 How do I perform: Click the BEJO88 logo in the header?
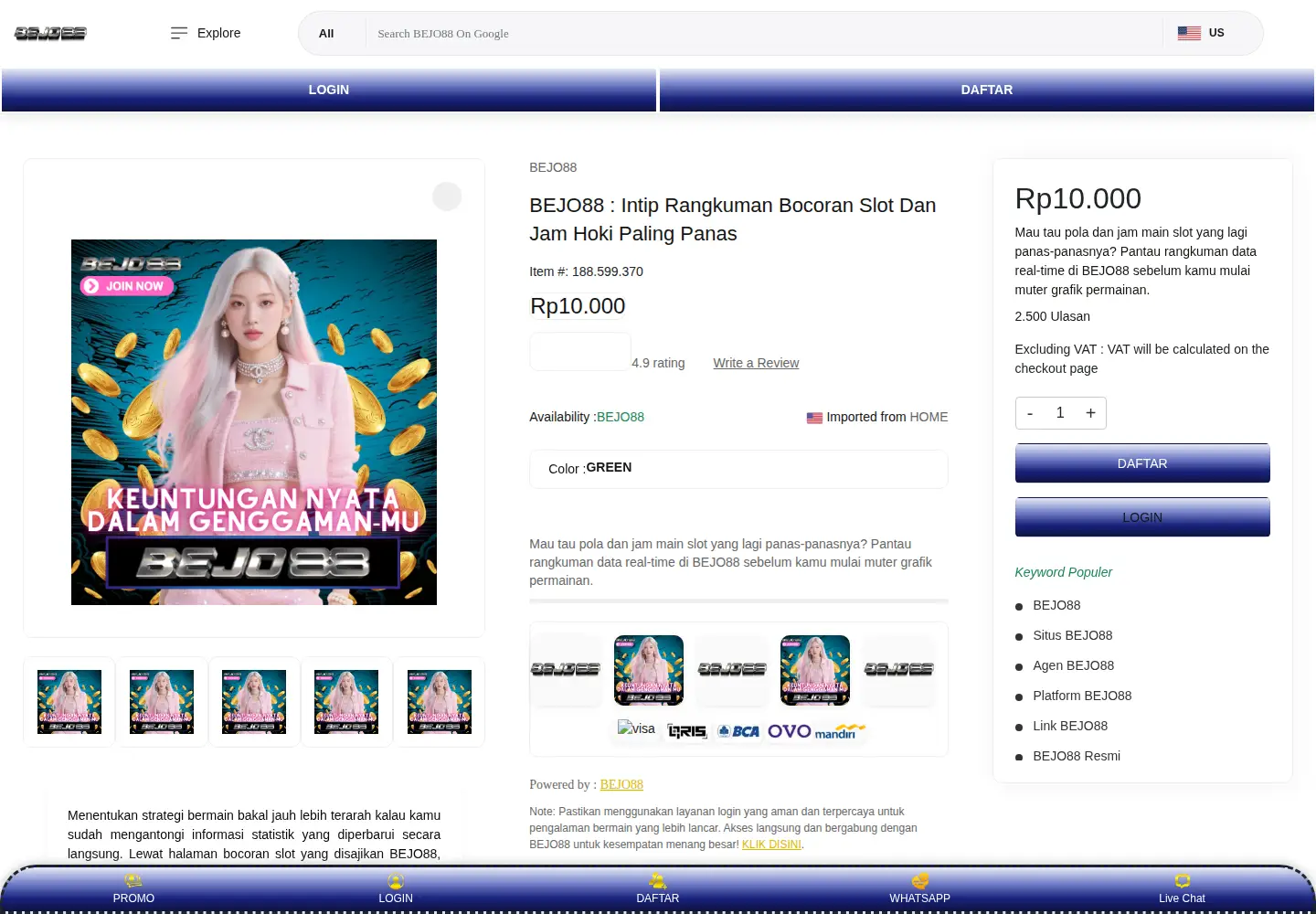pos(50,34)
